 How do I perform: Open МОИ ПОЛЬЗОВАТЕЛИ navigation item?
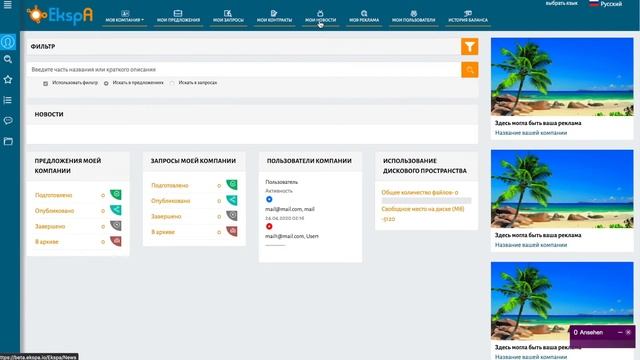pyautogui.click(x=413, y=16)
